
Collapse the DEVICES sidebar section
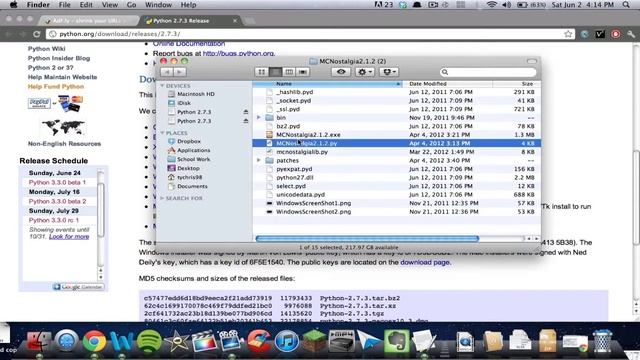pyautogui.click(x=162, y=86)
